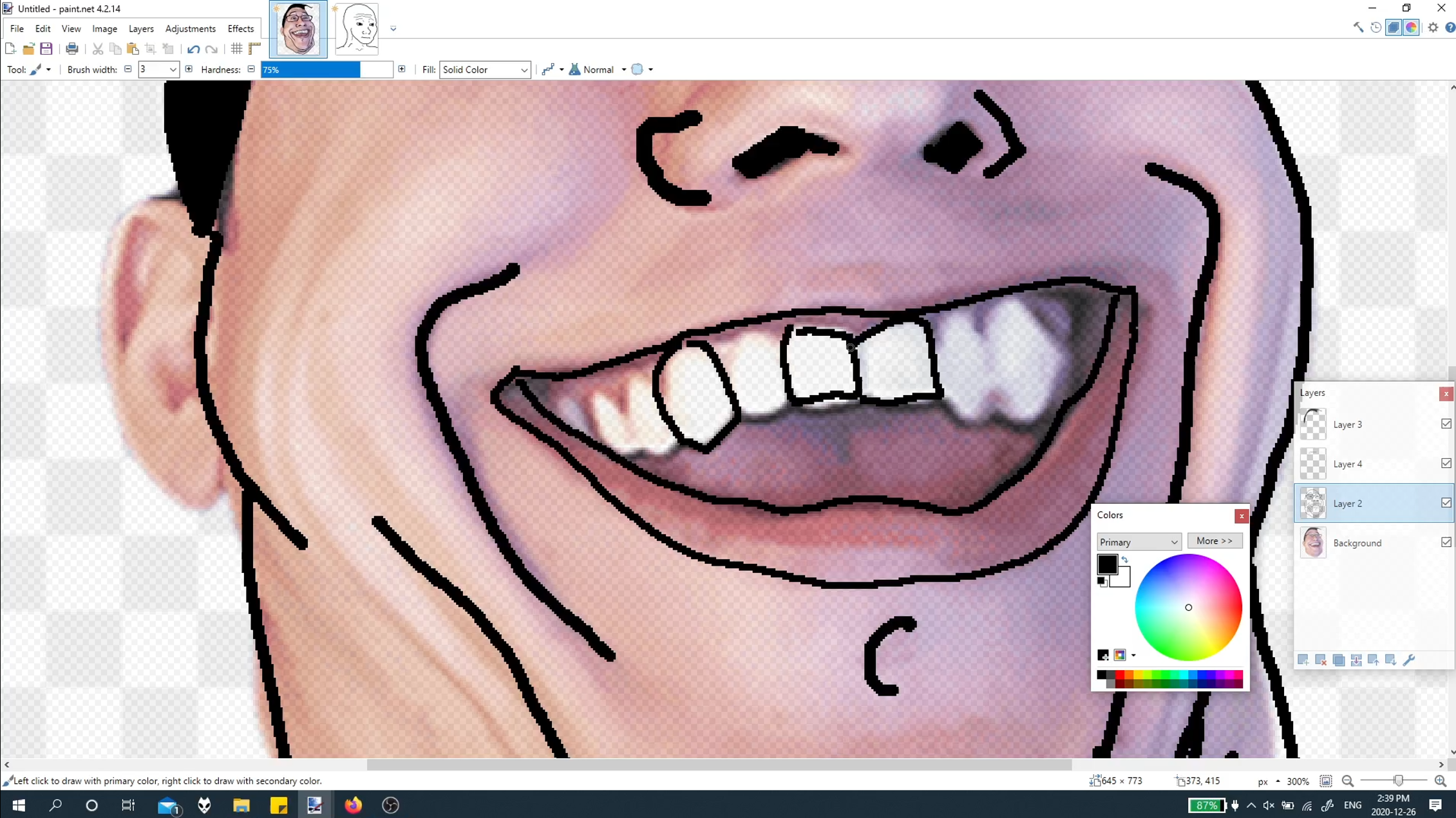Image resolution: width=1456 pixels, height=818 pixels.
Task: Click the Delete Layer icon
Action: pos(1321,660)
